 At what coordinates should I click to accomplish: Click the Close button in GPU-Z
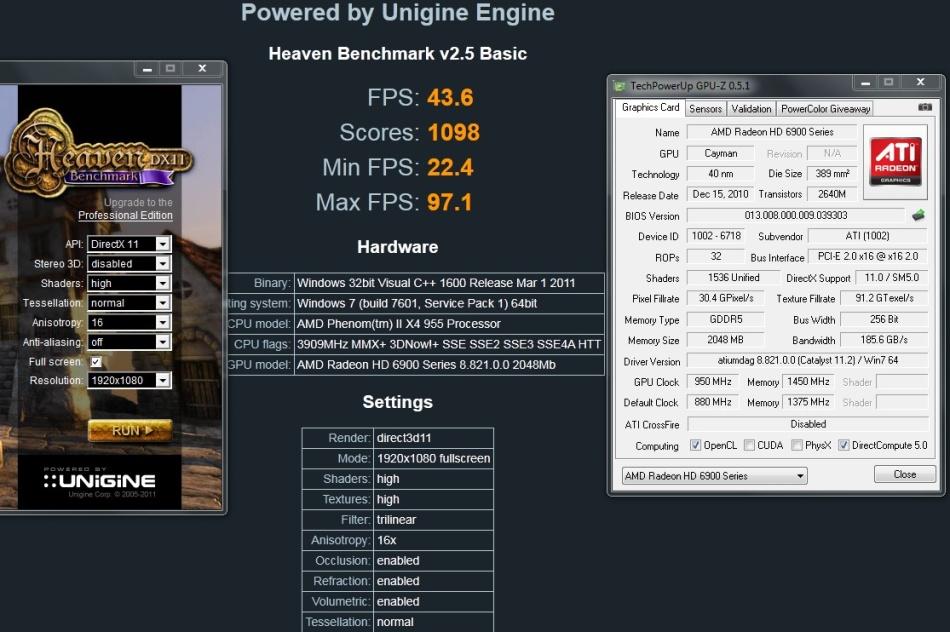(x=905, y=474)
